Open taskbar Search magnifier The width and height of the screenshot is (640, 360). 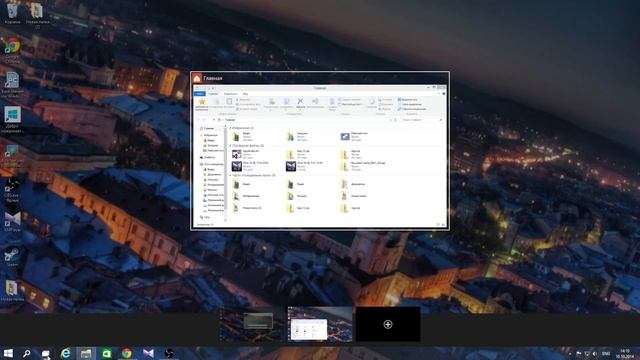27,353
